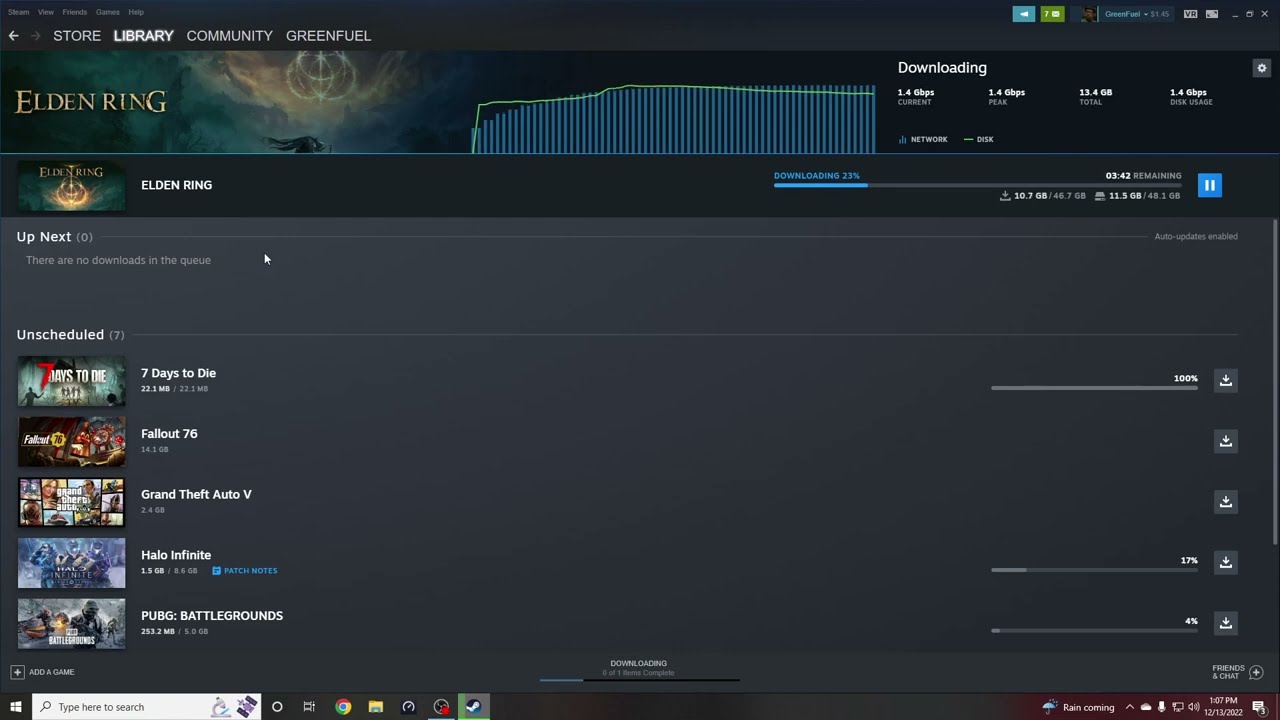Click the Halo Infinite 17% progress bar

(1094, 570)
